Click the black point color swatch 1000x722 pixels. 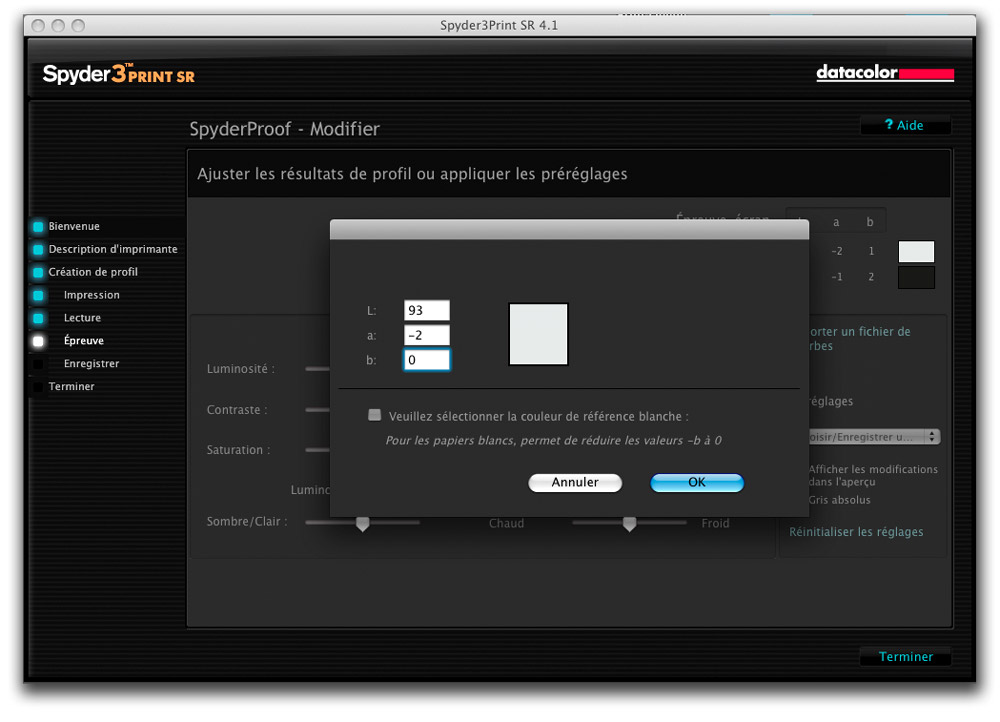point(916,277)
